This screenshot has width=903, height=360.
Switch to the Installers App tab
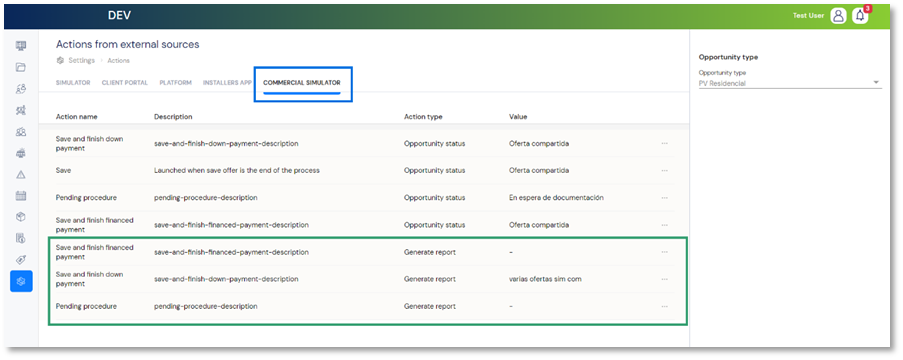[227, 83]
